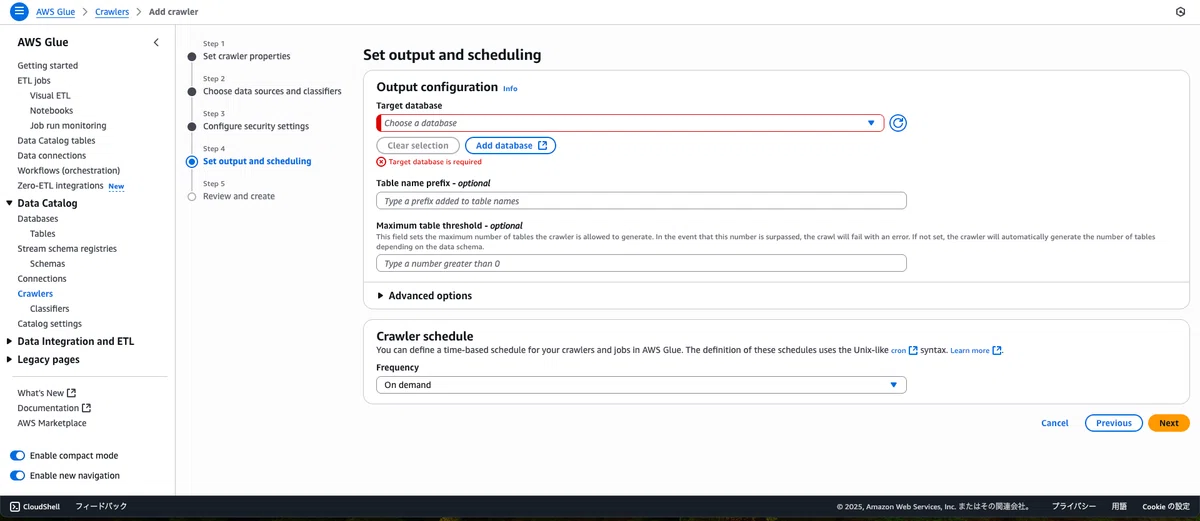
Task: Click Crawlers breadcrumb link
Action: [x=112, y=12]
